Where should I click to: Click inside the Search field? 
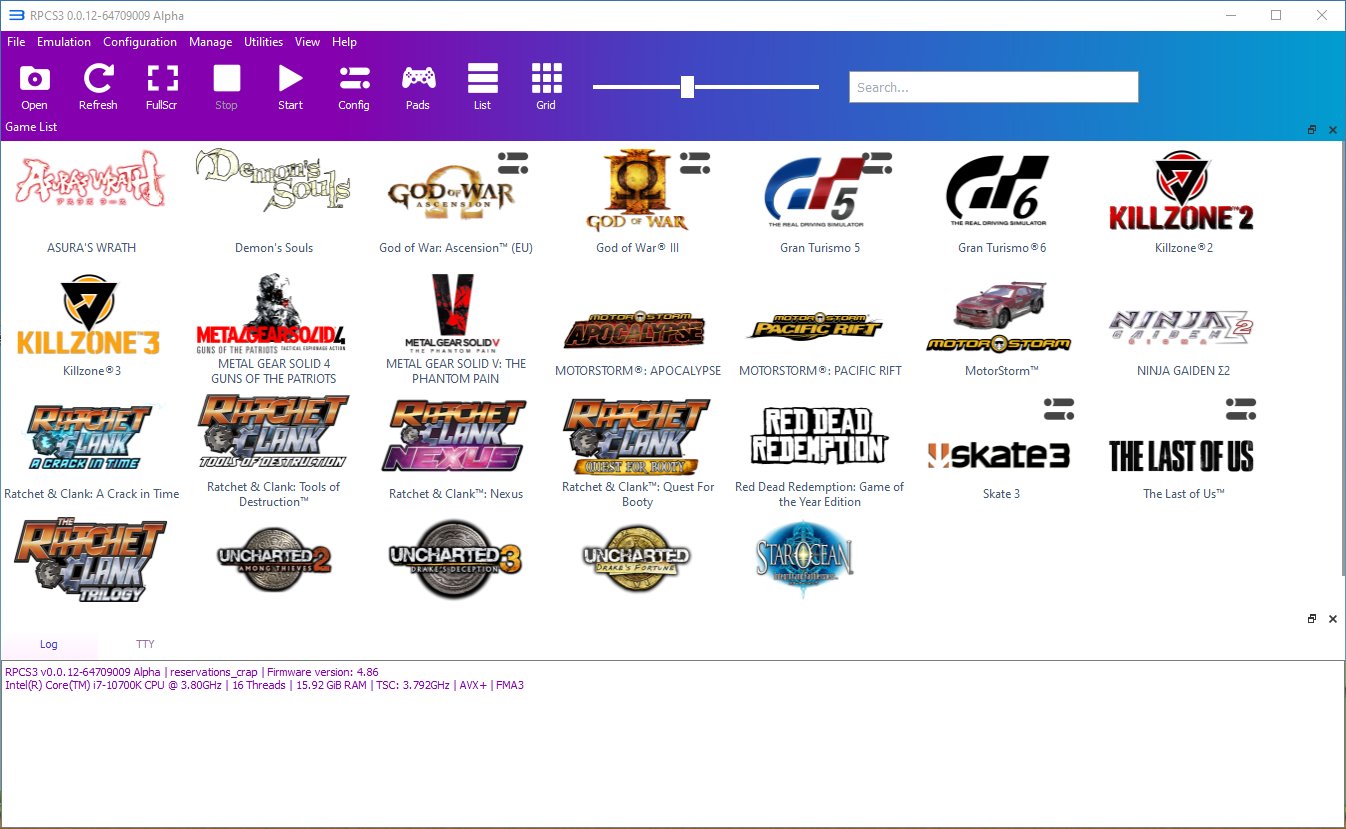pyautogui.click(x=993, y=87)
